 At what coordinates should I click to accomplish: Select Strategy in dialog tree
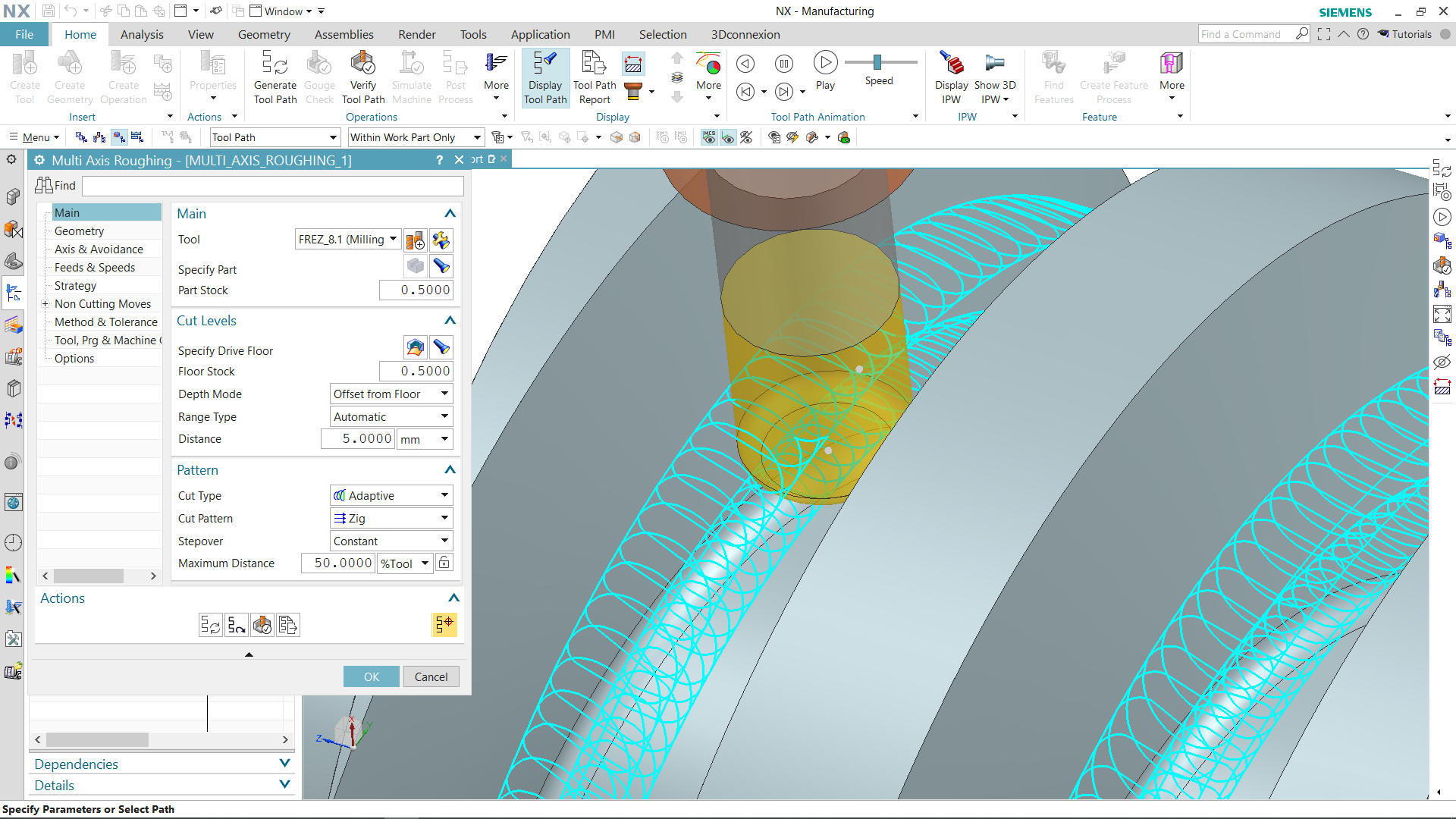(x=76, y=286)
